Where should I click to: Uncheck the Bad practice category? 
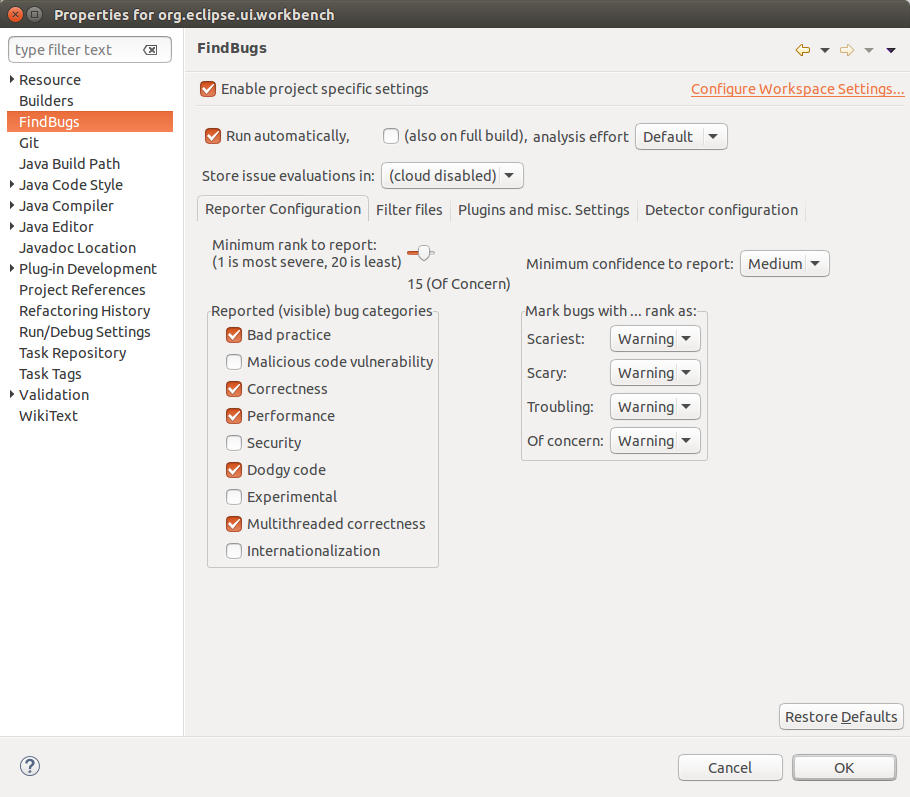click(234, 335)
